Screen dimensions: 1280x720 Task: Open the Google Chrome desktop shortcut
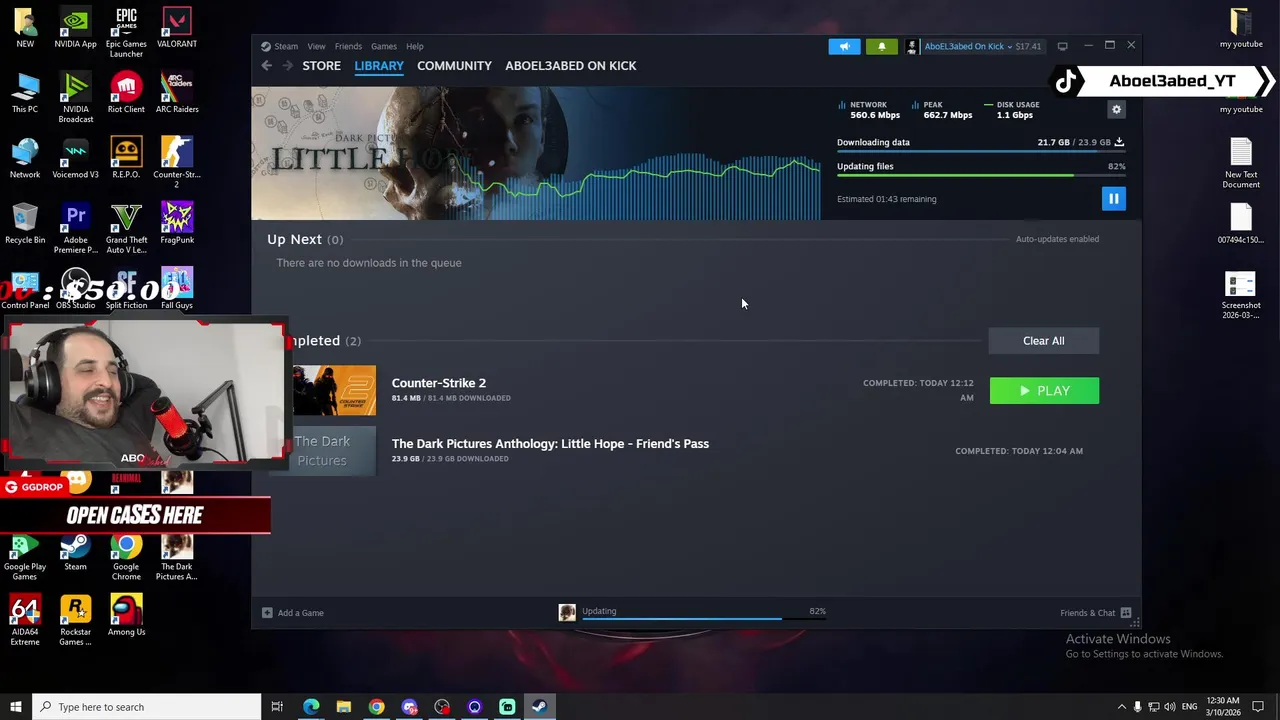coord(126,556)
